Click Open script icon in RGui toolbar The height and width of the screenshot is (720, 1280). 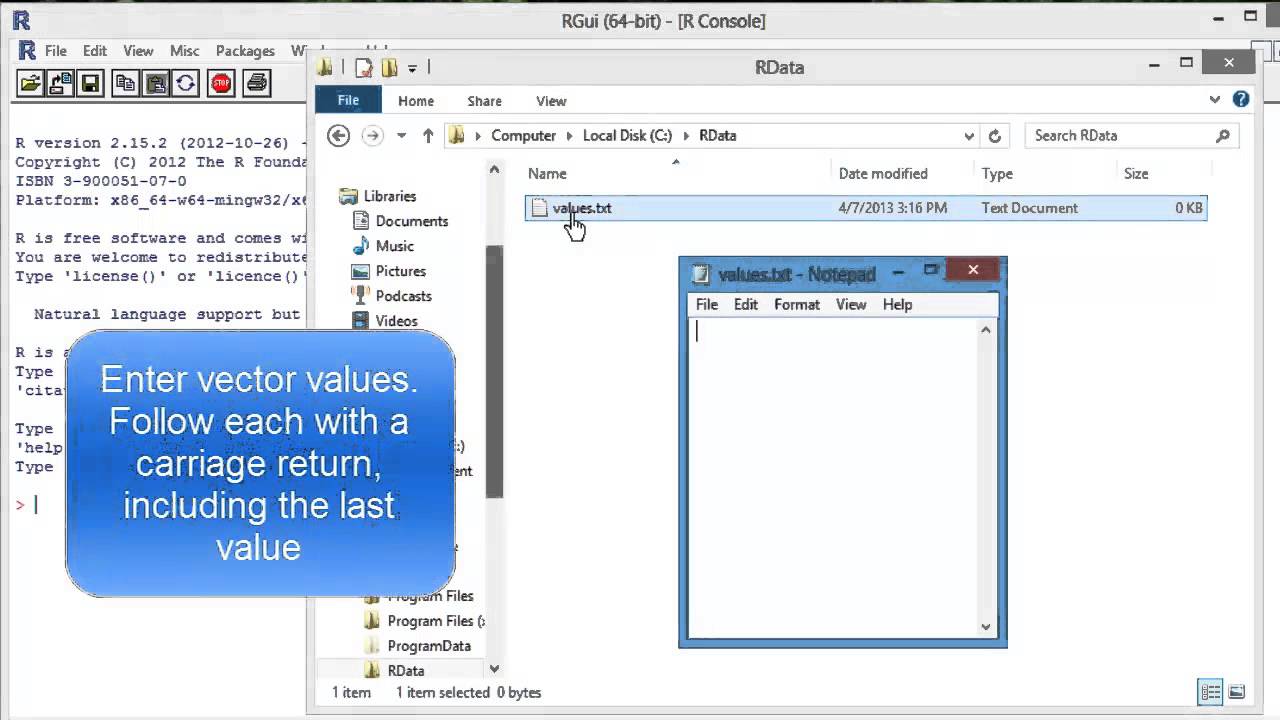pyautogui.click(x=31, y=83)
